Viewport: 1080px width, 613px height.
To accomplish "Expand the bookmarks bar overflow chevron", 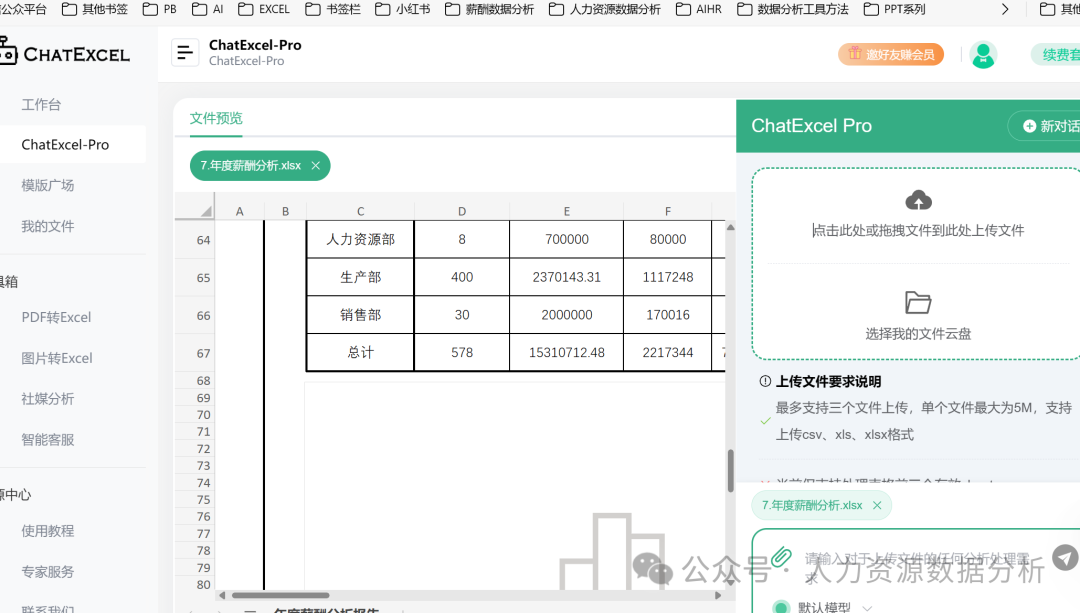I will [x=1005, y=9].
